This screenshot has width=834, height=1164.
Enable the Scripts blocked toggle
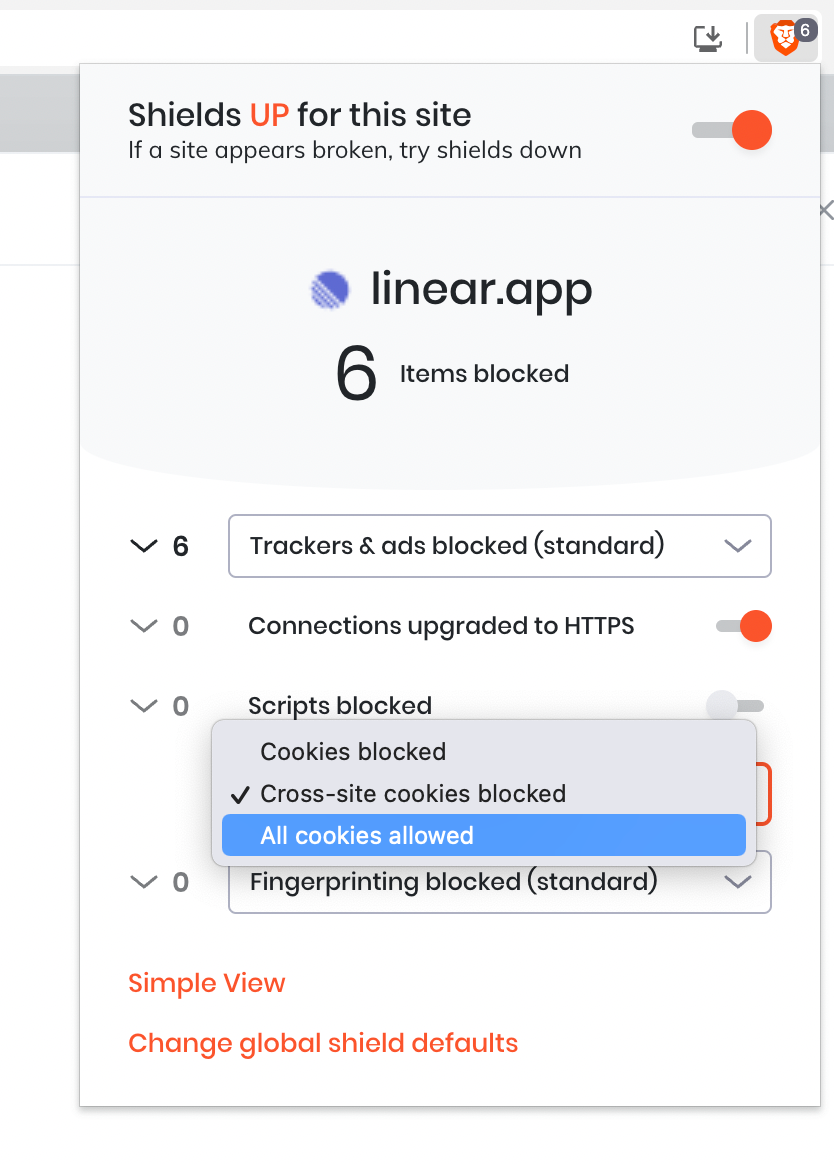coord(735,705)
